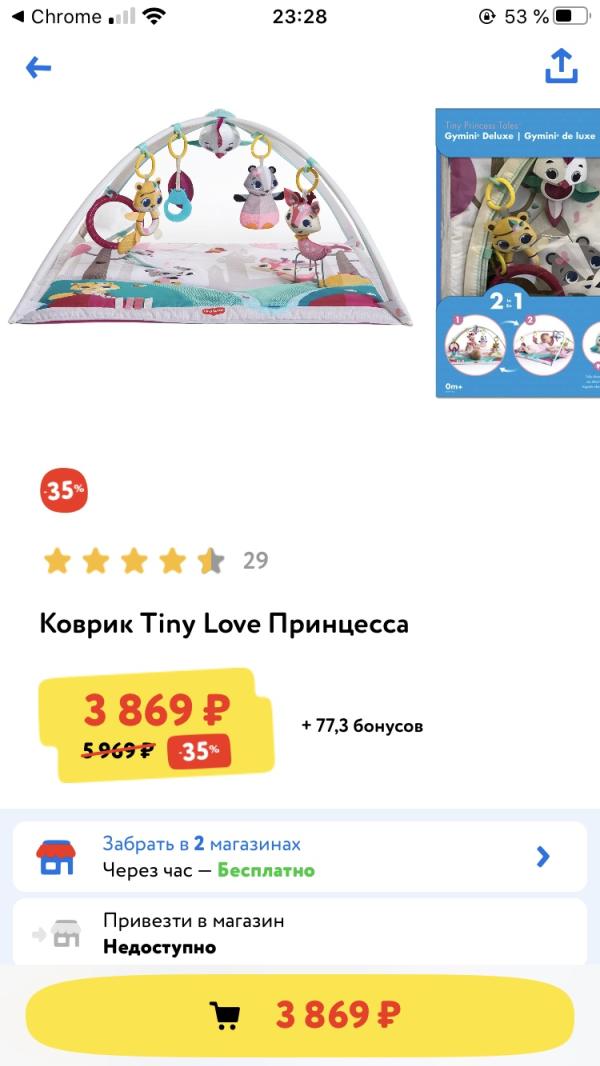Screen dimensions: 600x1066
Task: Tap the '+ 77,3 бонусов' label
Action: coord(362,726)
